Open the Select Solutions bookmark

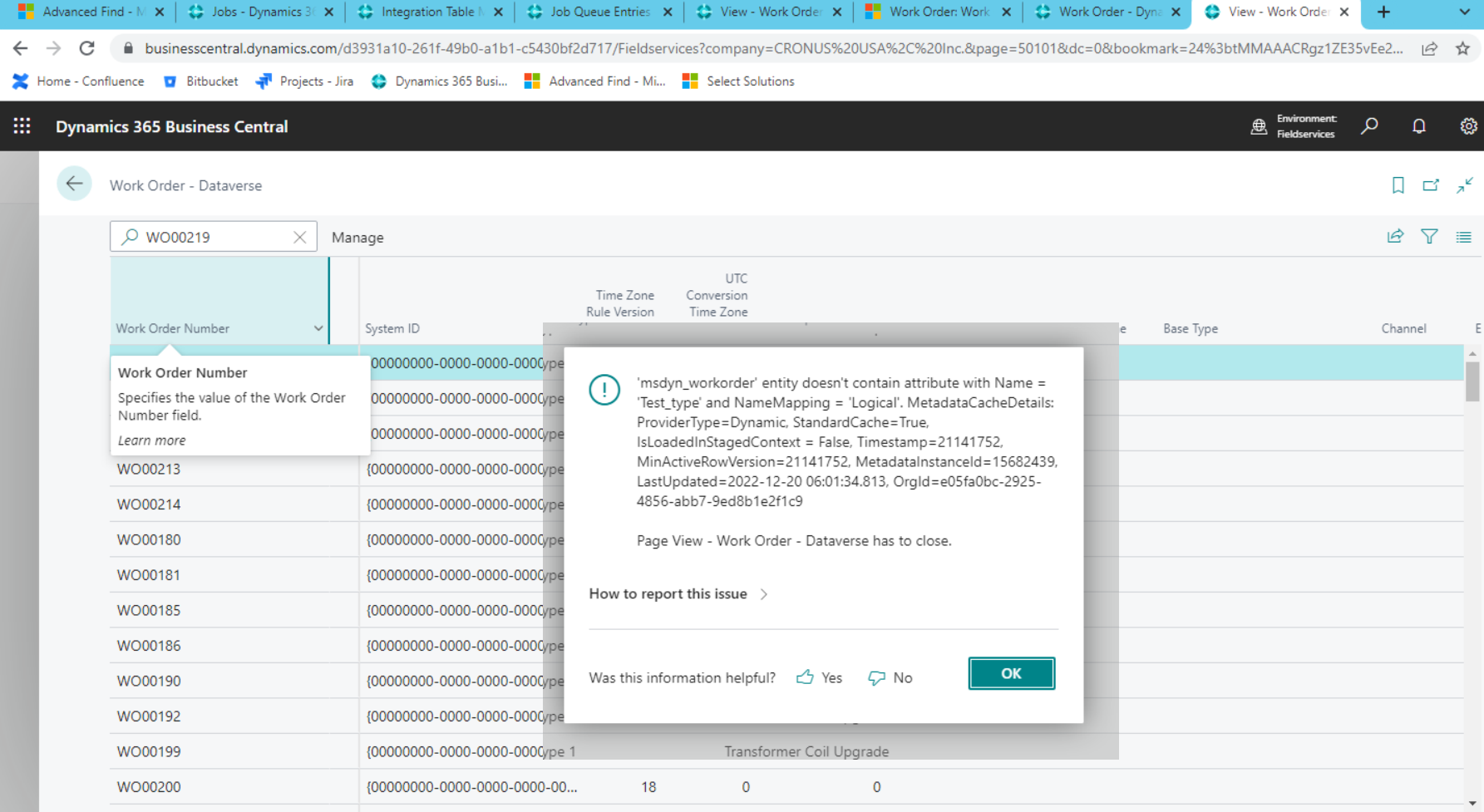(x=737, y=81)
